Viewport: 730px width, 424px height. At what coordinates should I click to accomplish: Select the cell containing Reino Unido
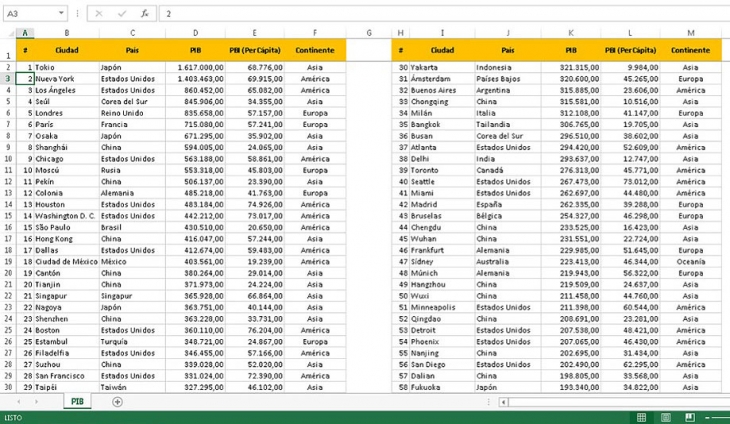132,113
